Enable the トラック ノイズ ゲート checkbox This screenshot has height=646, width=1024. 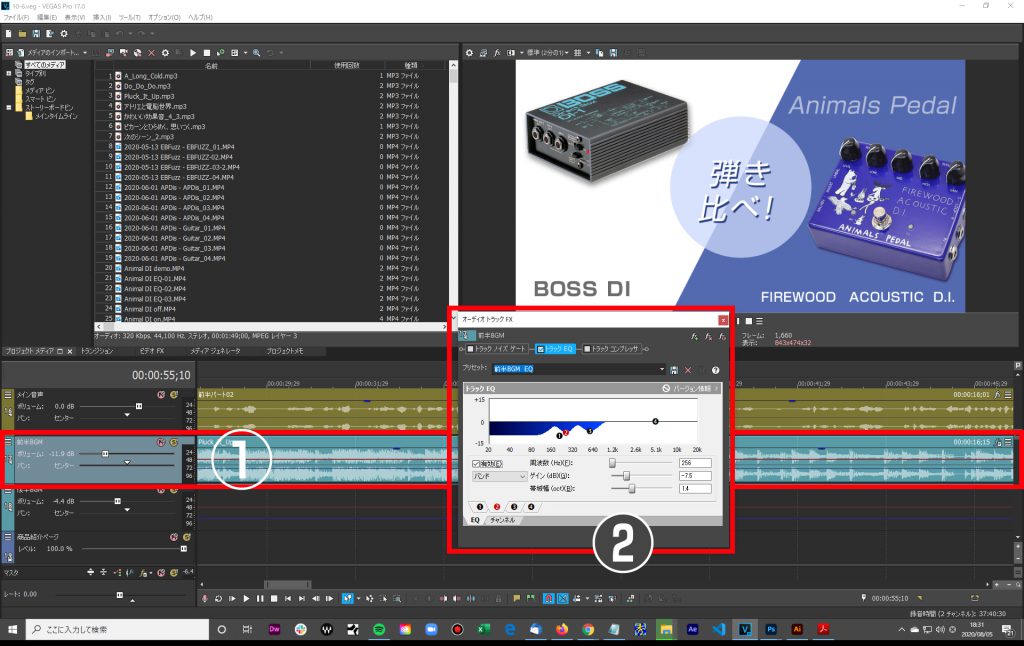click(x=470, y=349)
